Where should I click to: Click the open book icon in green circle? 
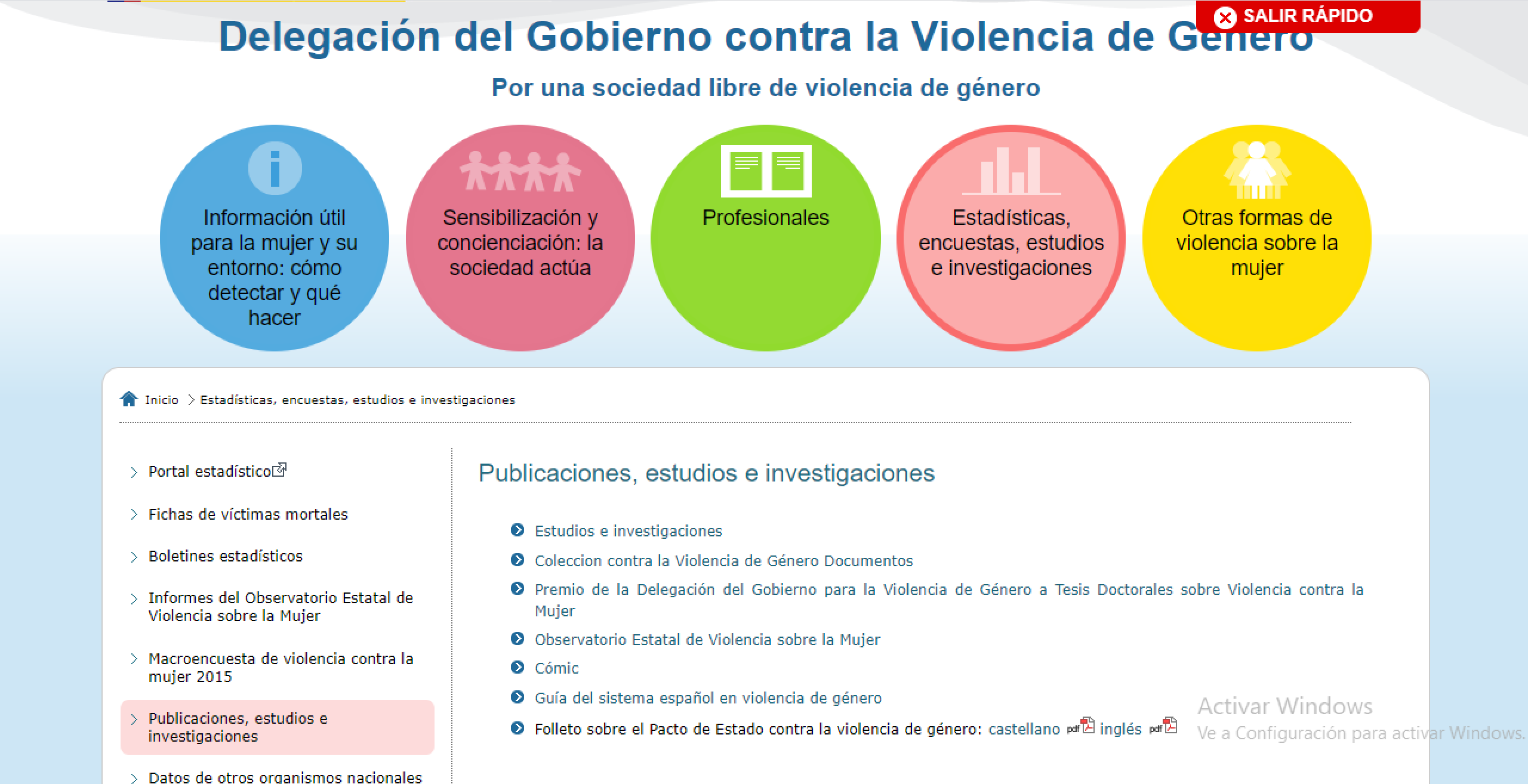766,171
